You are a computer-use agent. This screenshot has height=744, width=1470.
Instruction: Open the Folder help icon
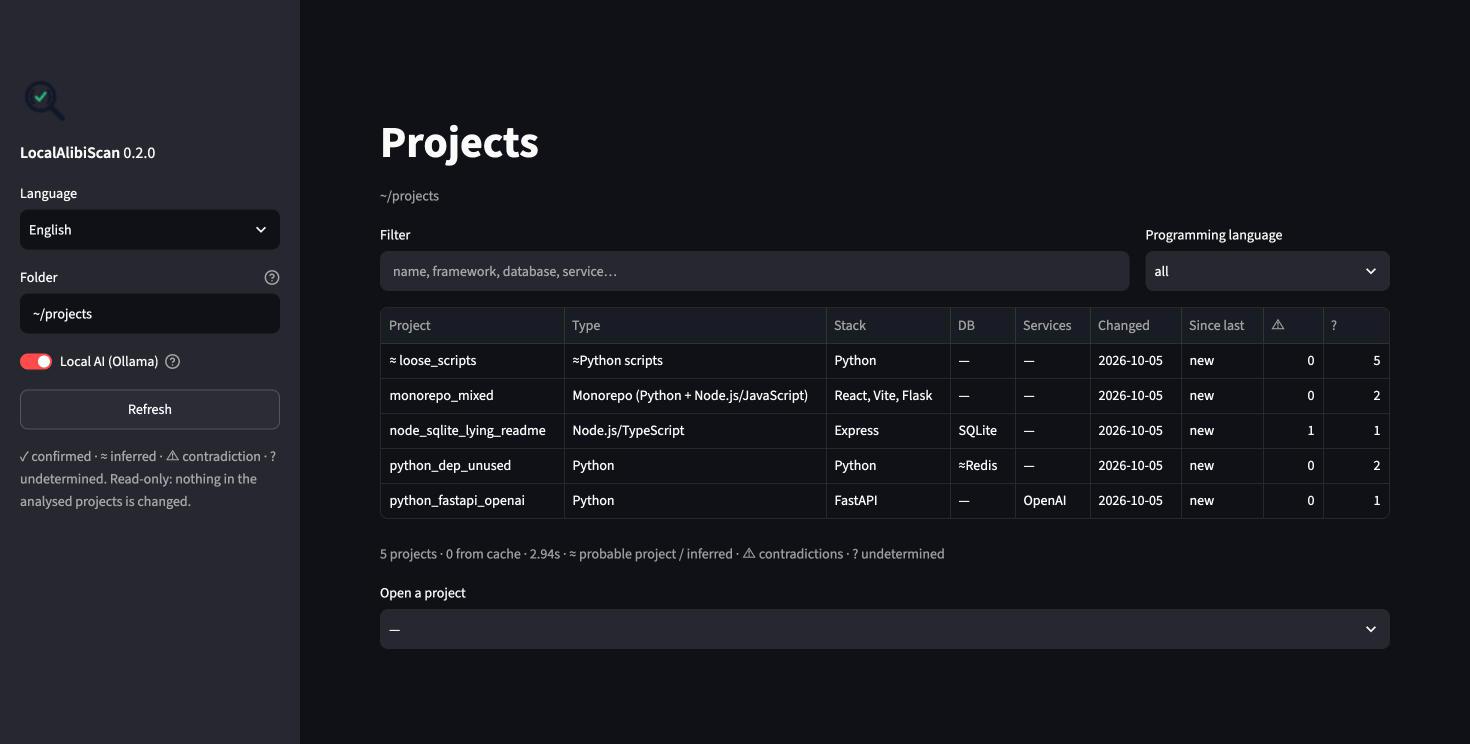tap(272, 278)
